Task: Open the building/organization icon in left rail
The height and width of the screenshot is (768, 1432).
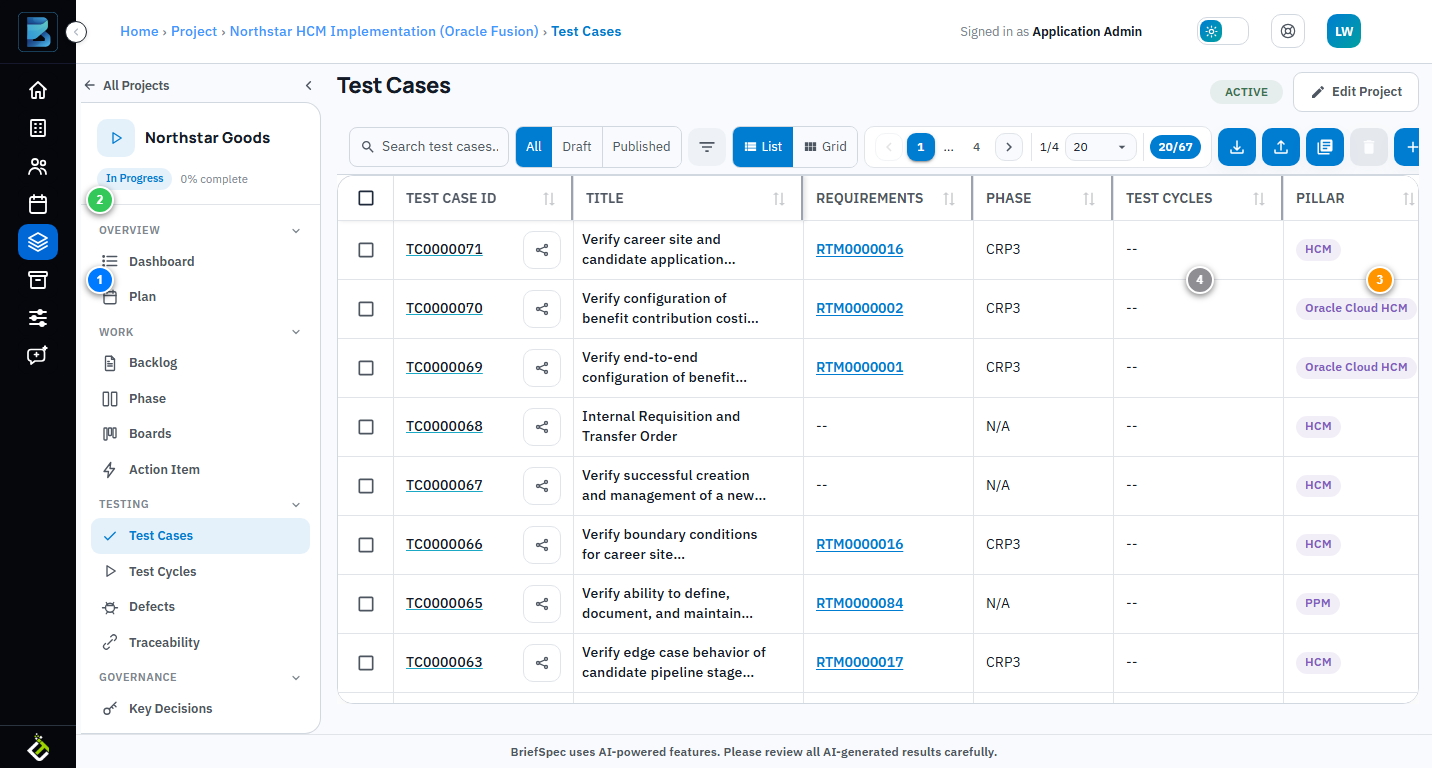Action: pos(38,128)
